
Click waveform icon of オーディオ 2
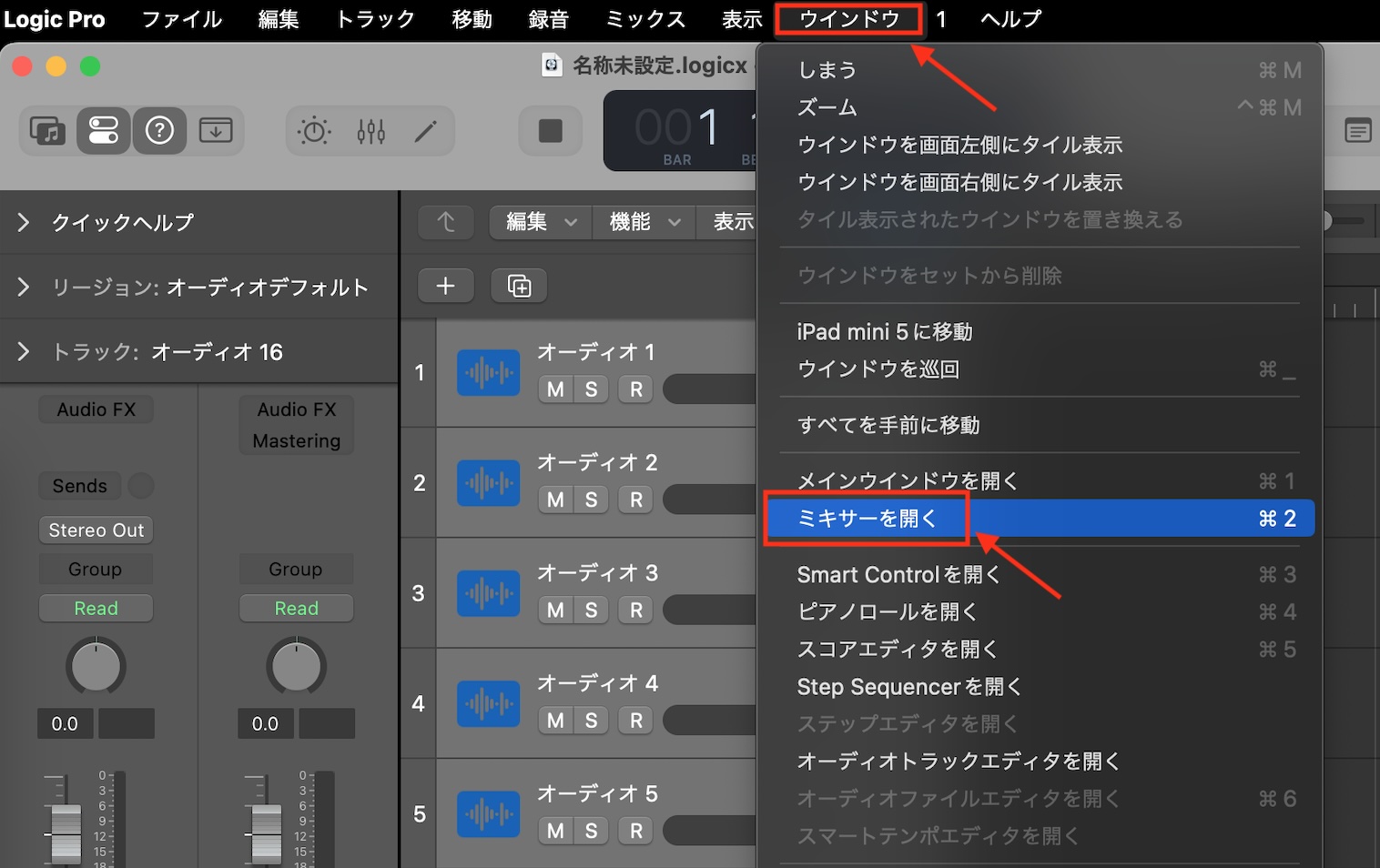click(x=489, y=483)
